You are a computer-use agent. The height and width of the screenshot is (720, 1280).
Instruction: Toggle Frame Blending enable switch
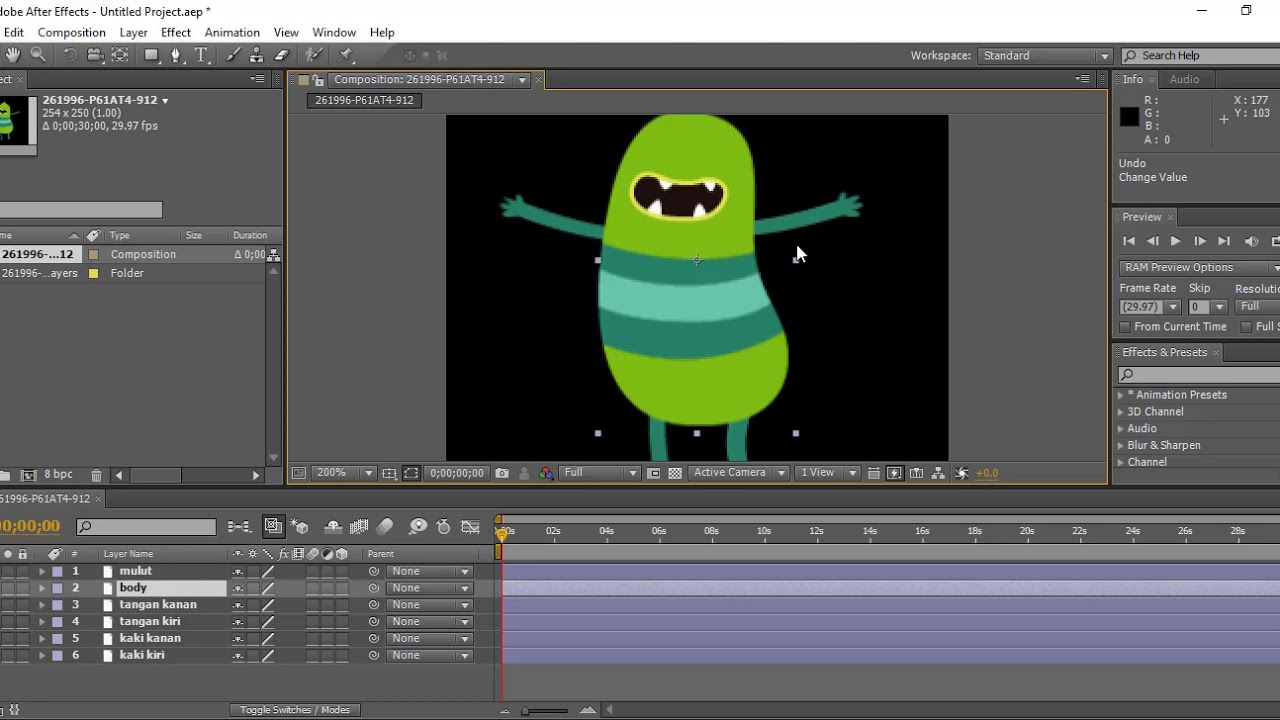(359, 527)
